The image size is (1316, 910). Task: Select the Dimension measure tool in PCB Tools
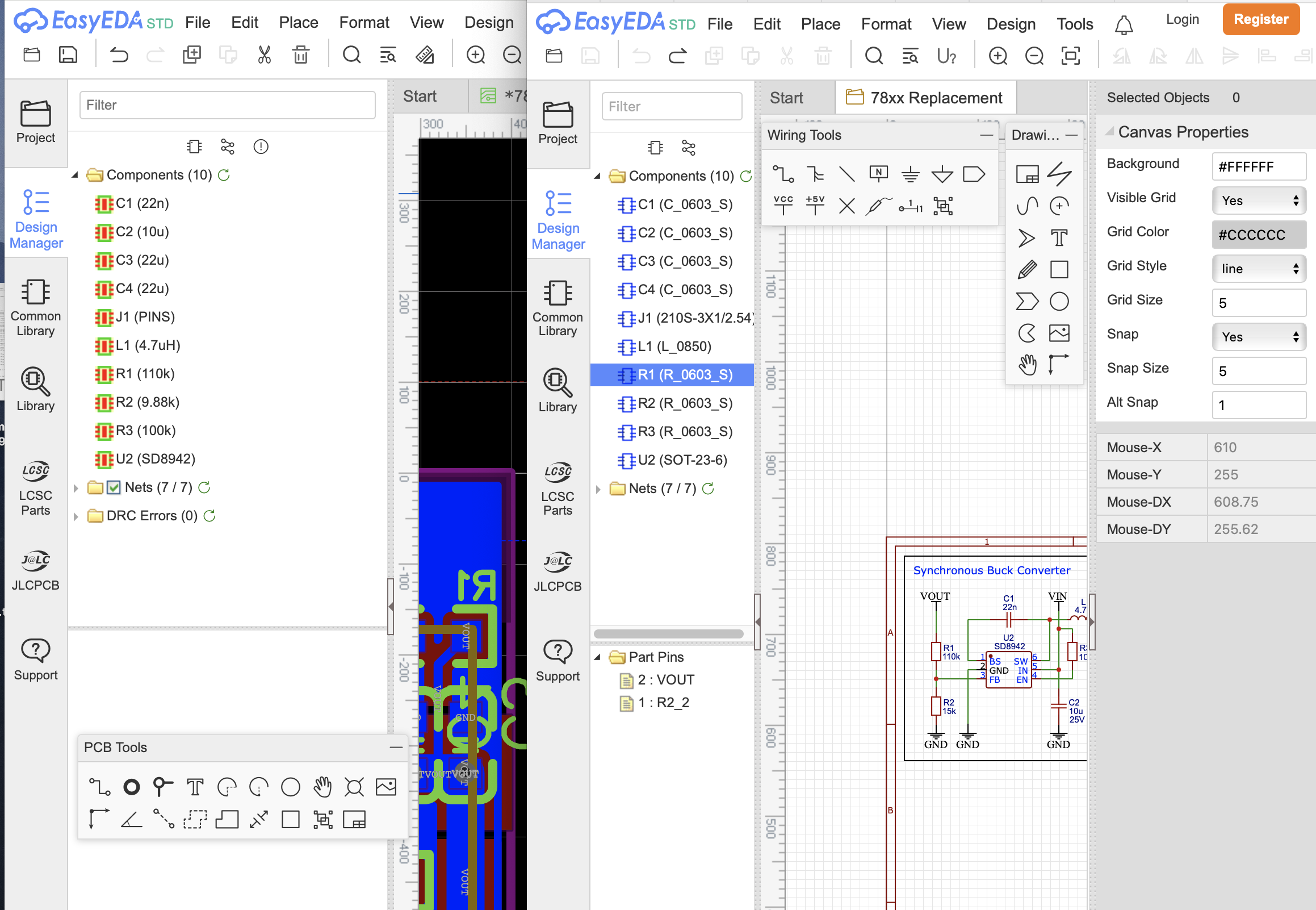pos(259,819)
